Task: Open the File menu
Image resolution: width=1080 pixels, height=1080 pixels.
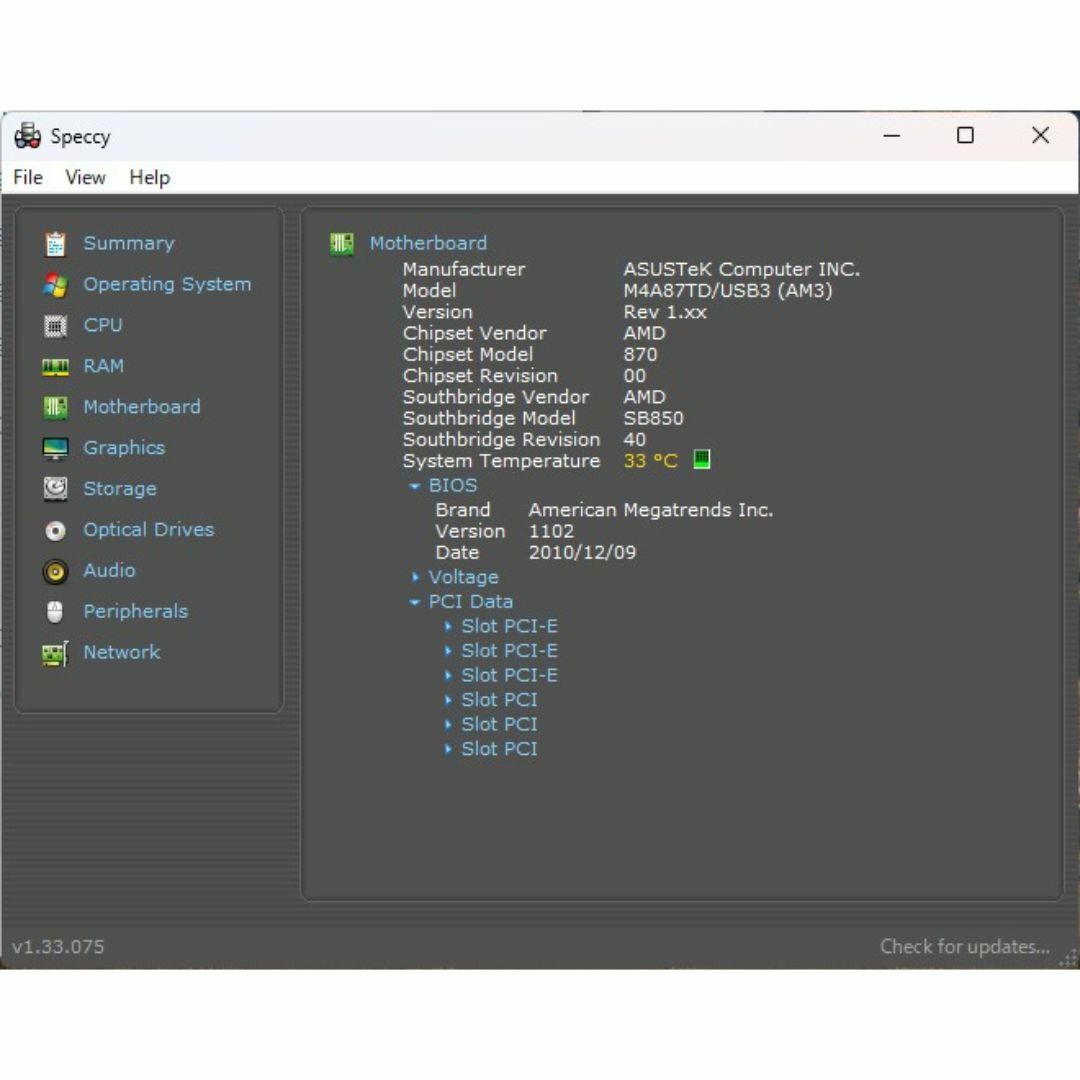Action: [x=28, y=177]
